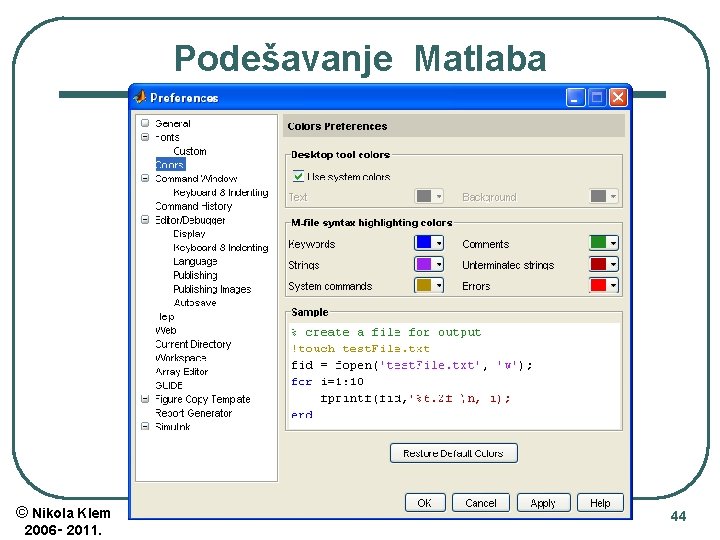This screenshot has width=720, height=540.
Task: Collapse the Fonts tree node
Action: pyautogui.click(x=145, y=137)
